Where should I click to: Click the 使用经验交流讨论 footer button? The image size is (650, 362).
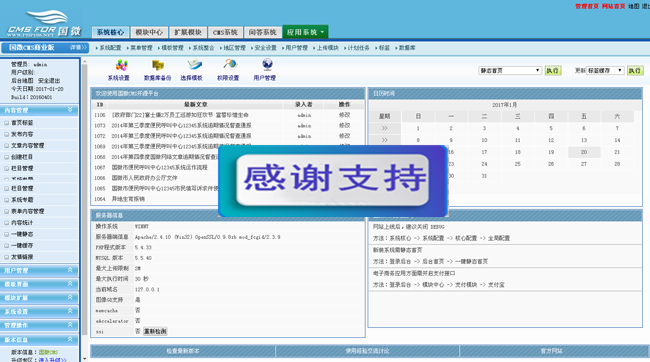(x=367, y=351)
